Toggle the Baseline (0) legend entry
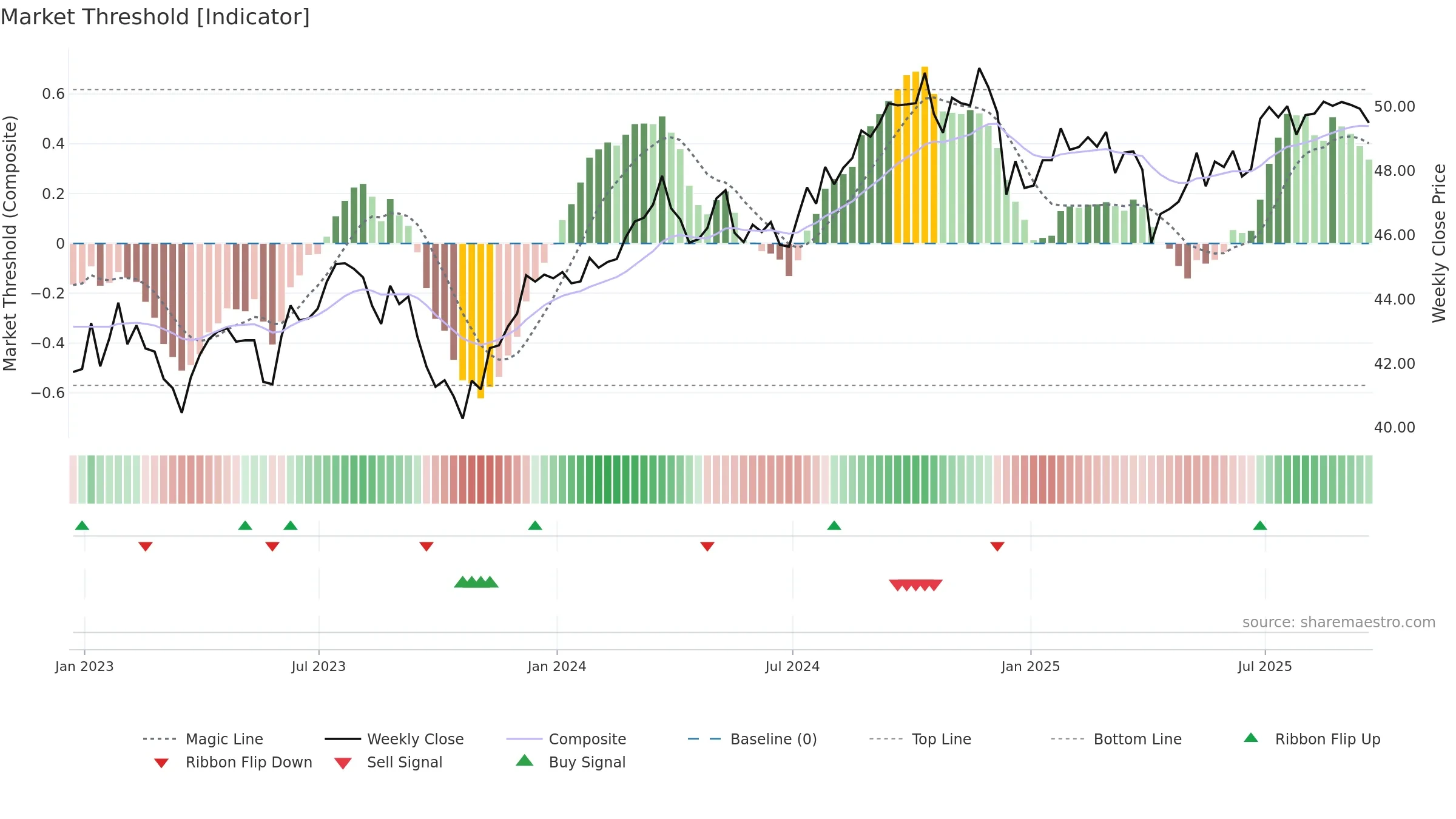 [752, 739]
